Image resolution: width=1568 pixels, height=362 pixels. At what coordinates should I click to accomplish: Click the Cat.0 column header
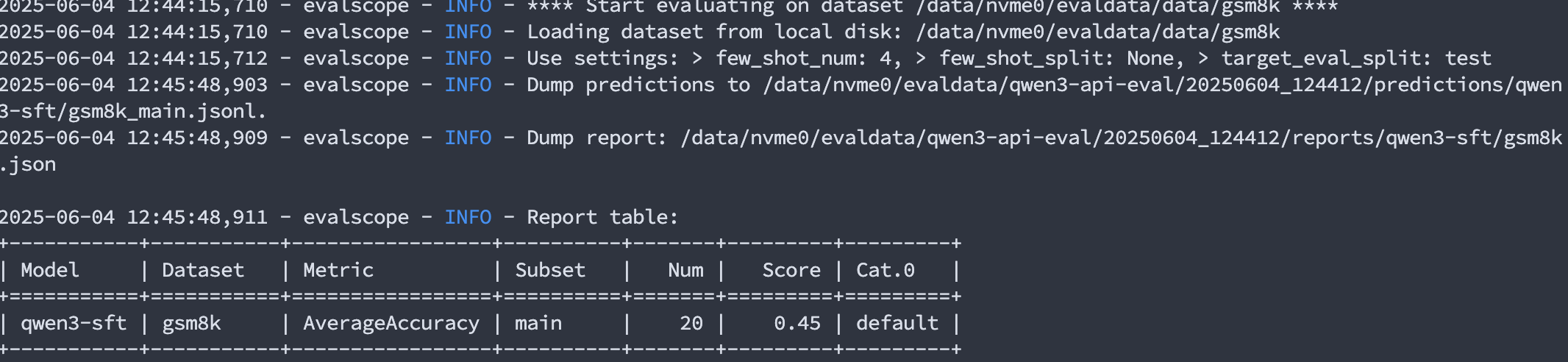click(x=885, y=270)
